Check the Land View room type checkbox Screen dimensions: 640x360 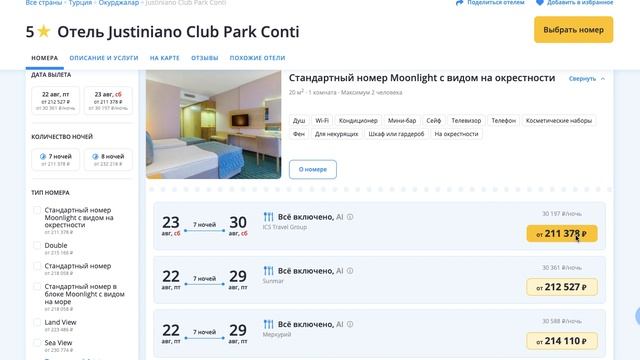click(37, 322)
